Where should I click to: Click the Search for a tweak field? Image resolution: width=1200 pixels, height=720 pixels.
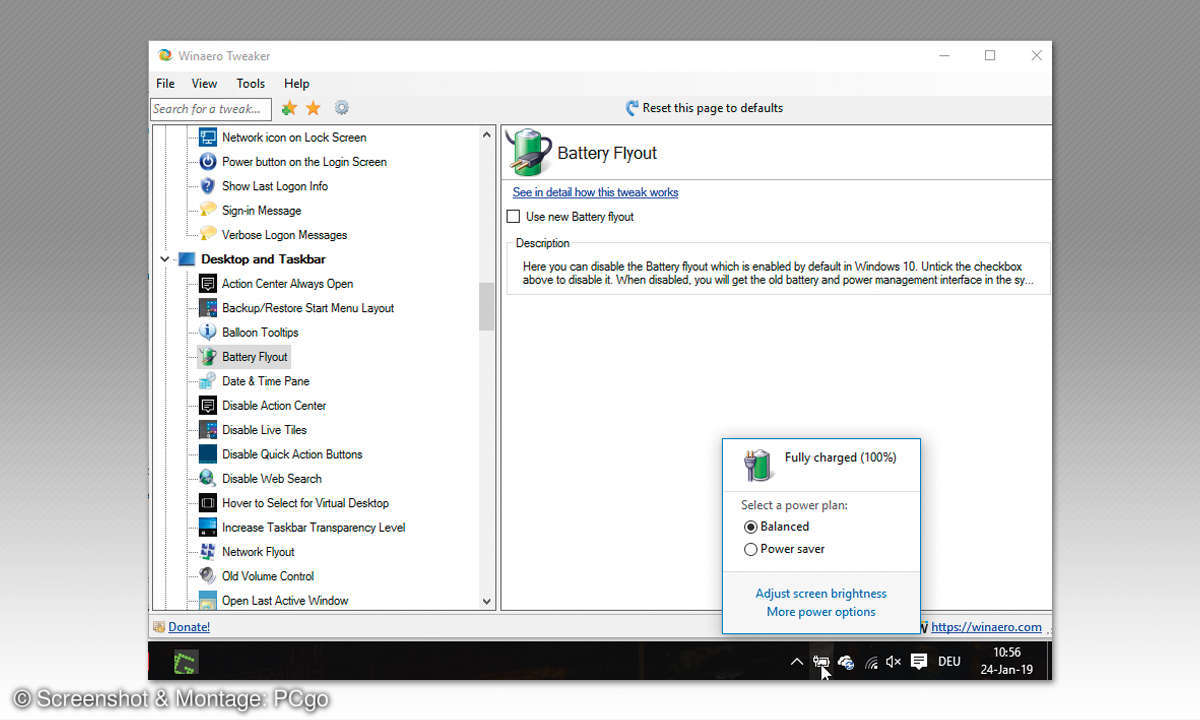(x=212, y=108)
